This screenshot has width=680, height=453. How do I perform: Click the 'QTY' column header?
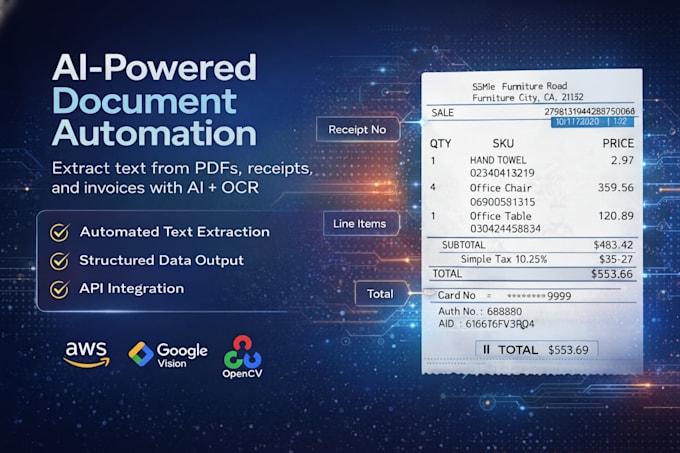[441, 143]
